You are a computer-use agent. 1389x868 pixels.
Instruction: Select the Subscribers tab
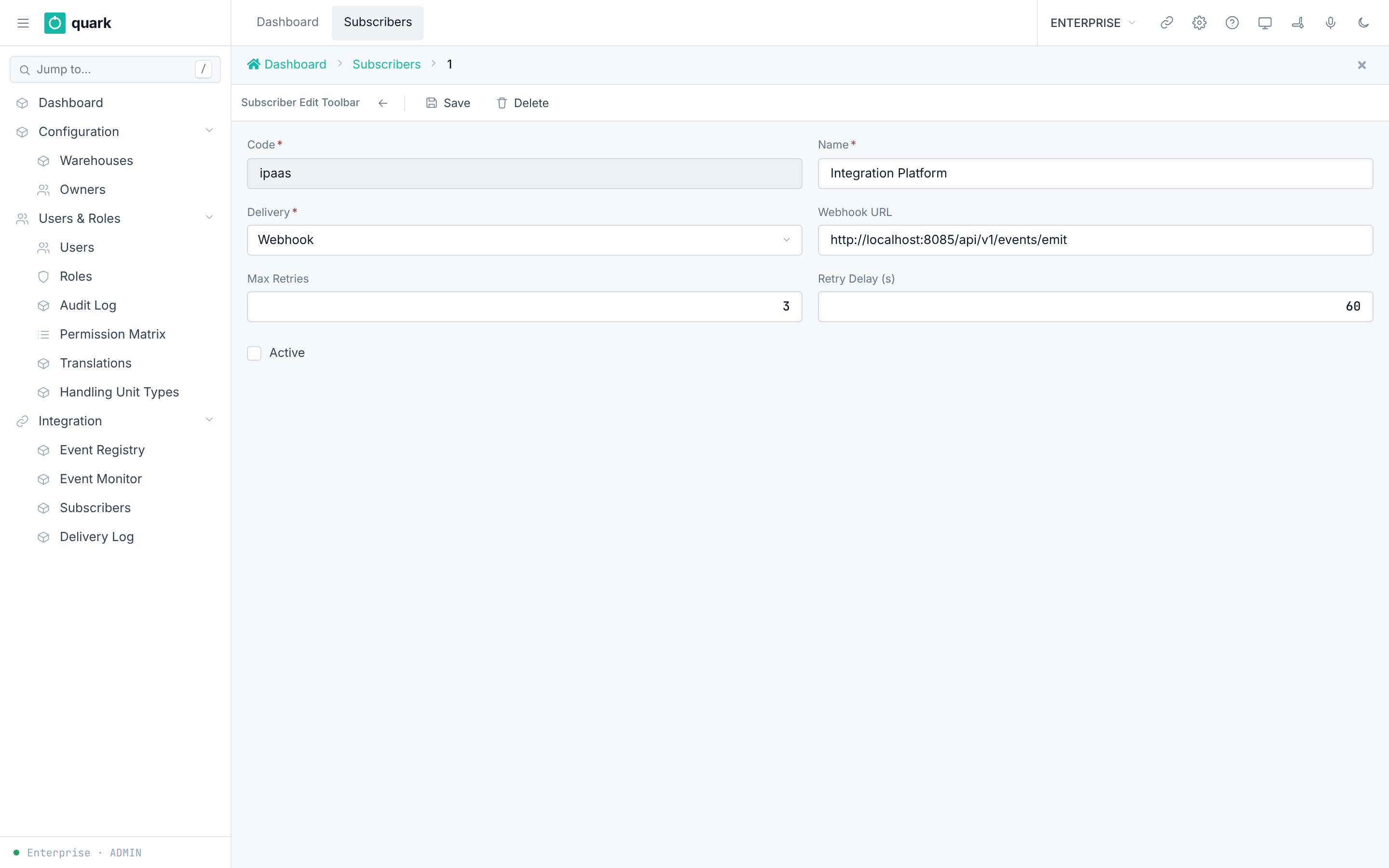pos(378,22)
